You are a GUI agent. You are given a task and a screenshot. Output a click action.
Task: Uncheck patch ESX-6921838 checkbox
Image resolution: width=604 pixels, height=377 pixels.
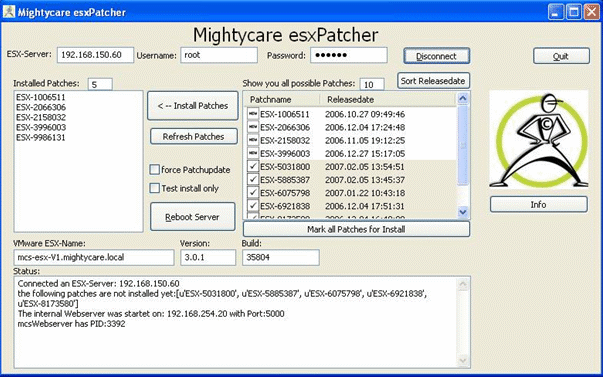(253, 206)
